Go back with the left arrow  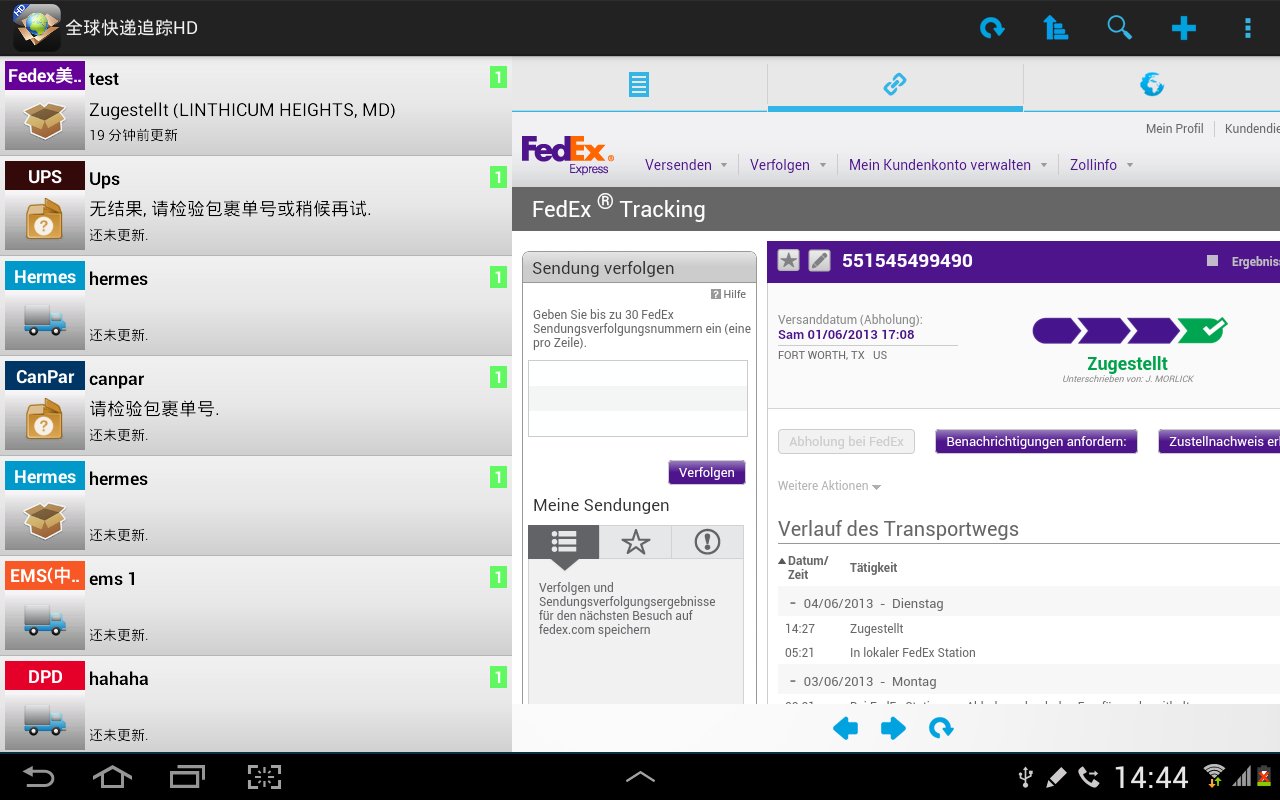(846, 729)
